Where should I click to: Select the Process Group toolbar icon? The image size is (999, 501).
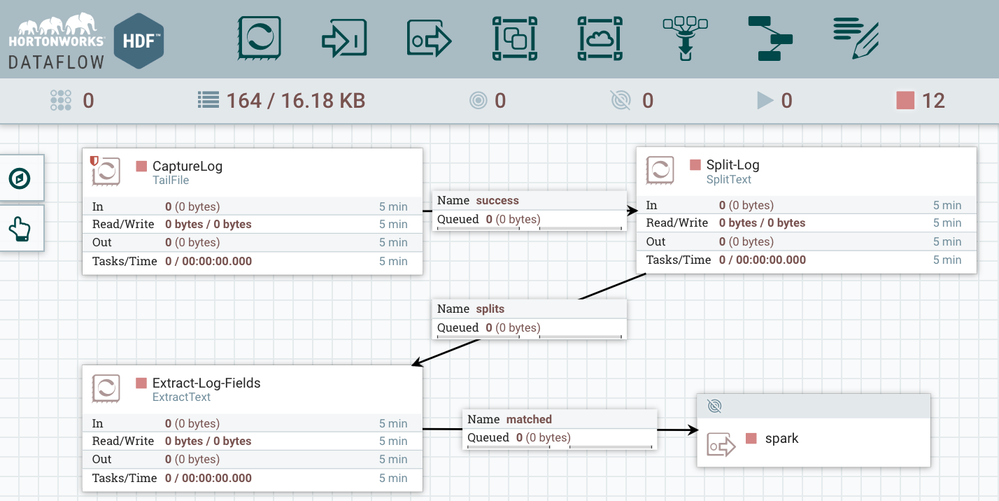click(x=514, y=38)
